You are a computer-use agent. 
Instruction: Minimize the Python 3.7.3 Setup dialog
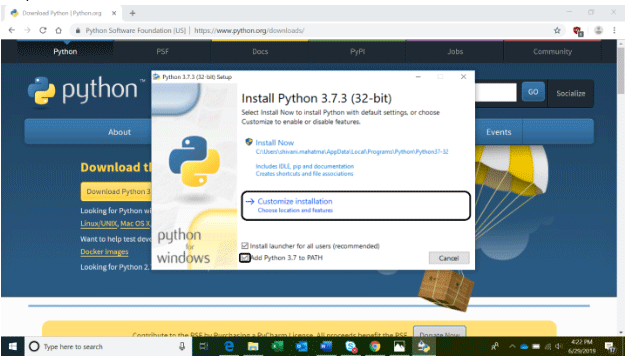(418, 77)
